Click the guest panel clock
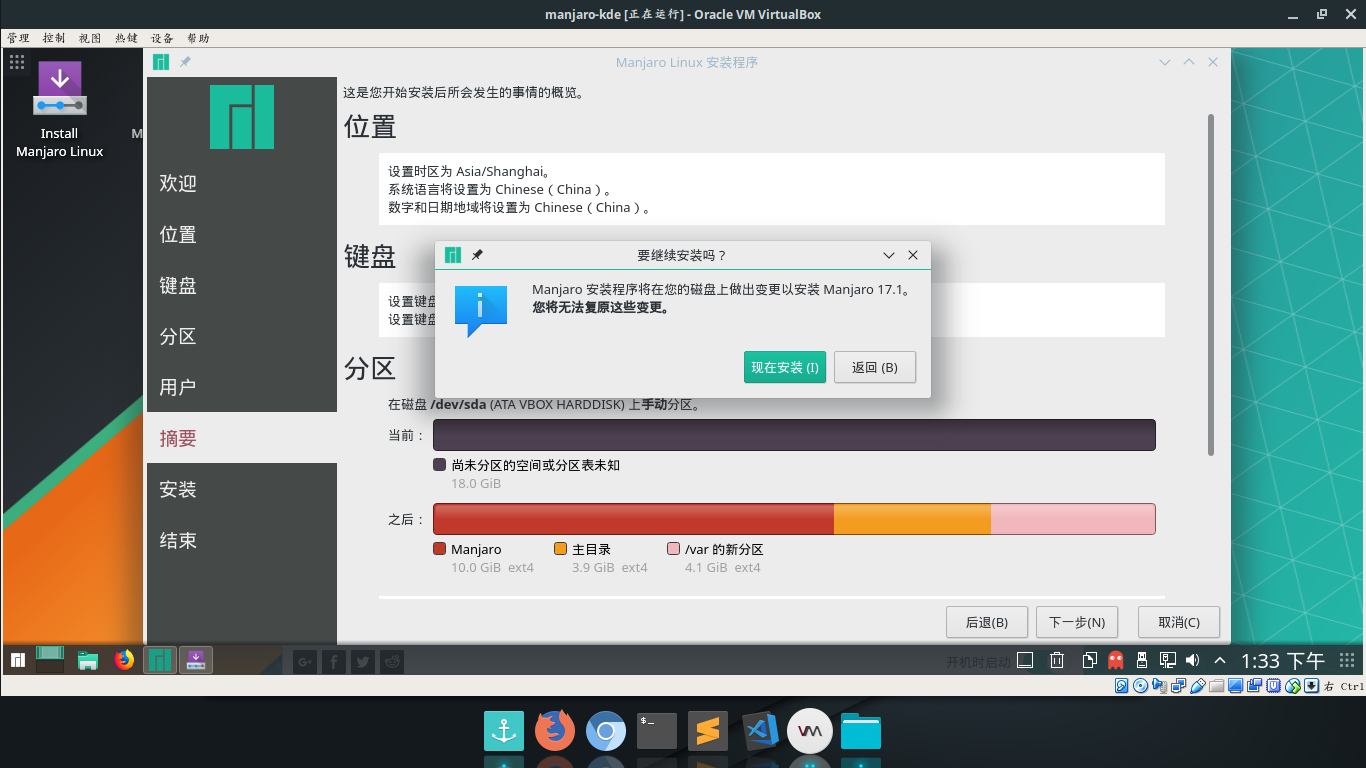1366x768 pixels. [1283, 660]
